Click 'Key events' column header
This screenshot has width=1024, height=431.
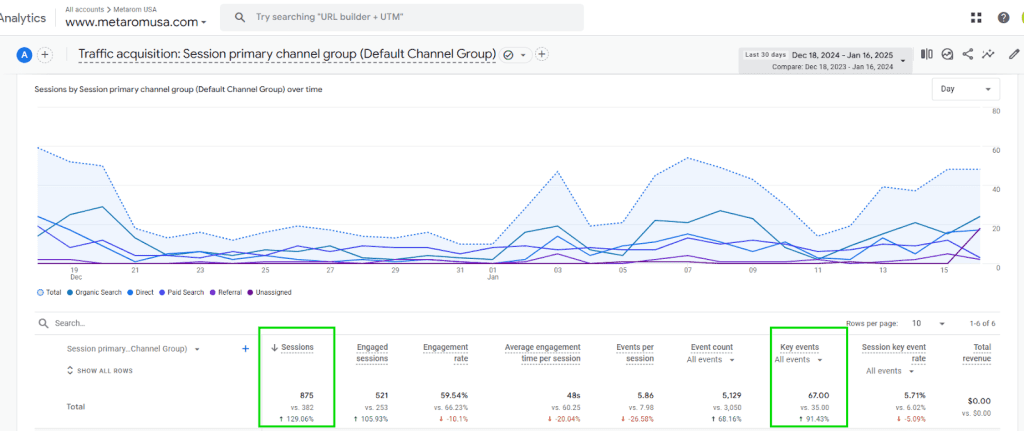(799, 347)
